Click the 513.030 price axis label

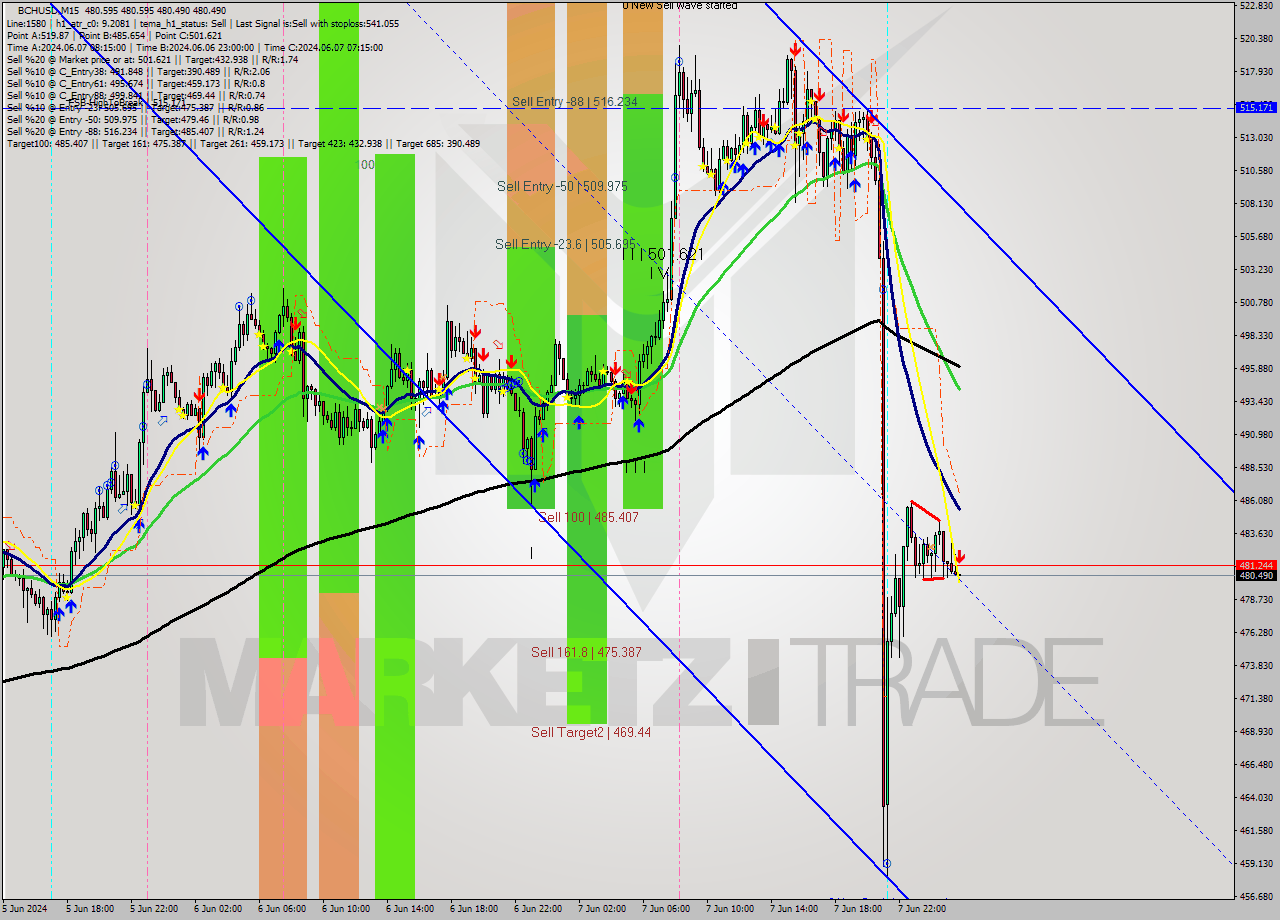pyautogui.click(x=1256, y=137)
